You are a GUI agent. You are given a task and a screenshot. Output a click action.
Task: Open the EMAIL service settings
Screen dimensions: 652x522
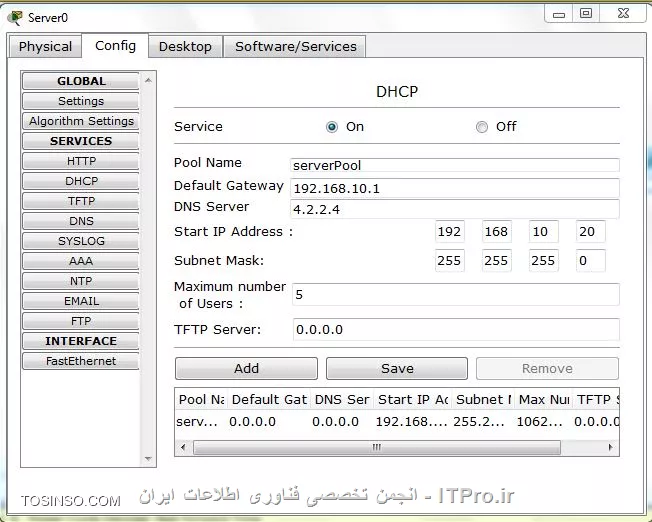click(81, 301)
